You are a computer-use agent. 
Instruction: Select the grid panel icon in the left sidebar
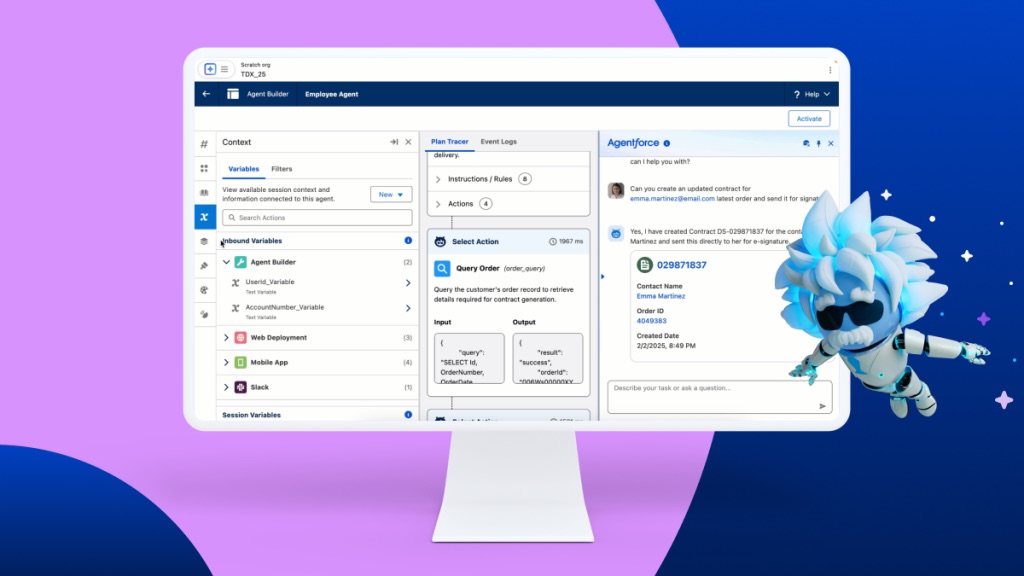pyautogui.click(x=204, y=168)
